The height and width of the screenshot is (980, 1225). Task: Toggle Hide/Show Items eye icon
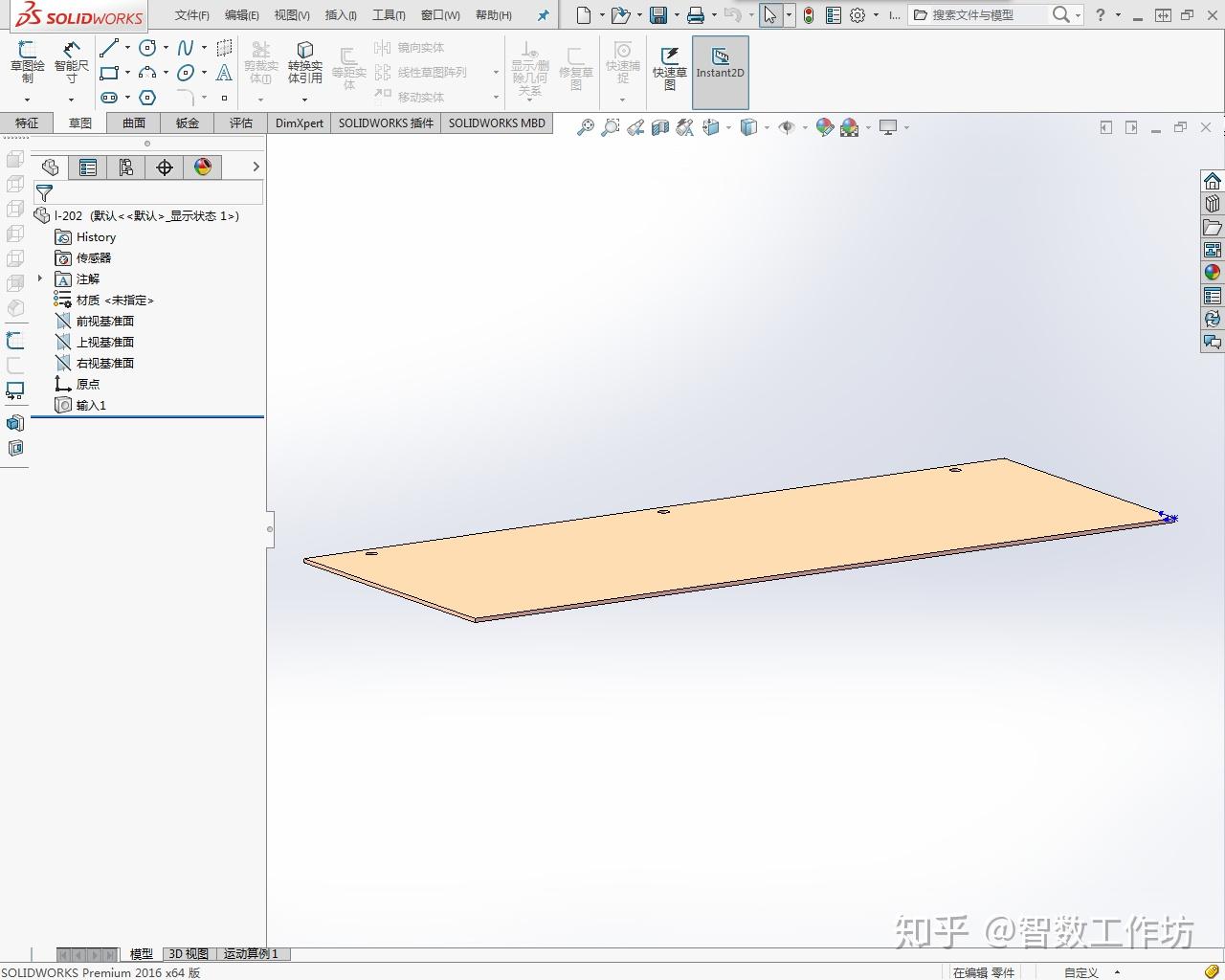[785, 126]
